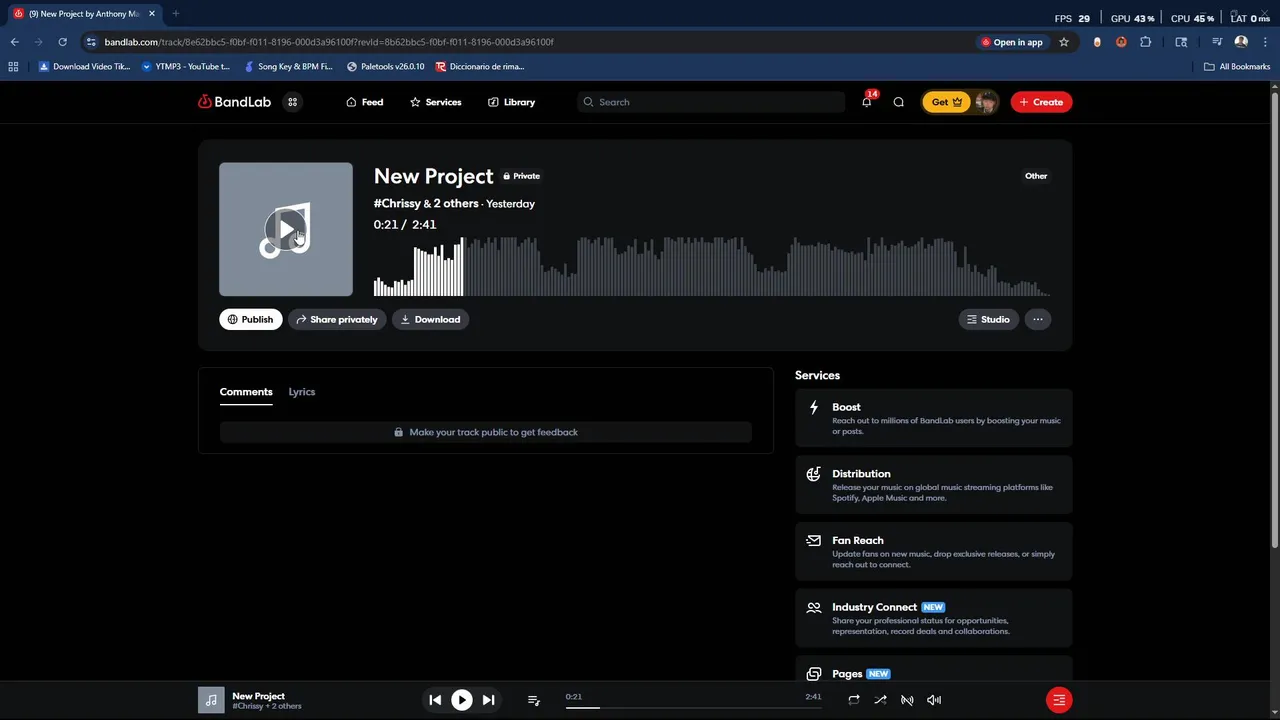This screenshot has height=720, width=1280.
Task: Open the Boost service
Action: click(934, 418)
